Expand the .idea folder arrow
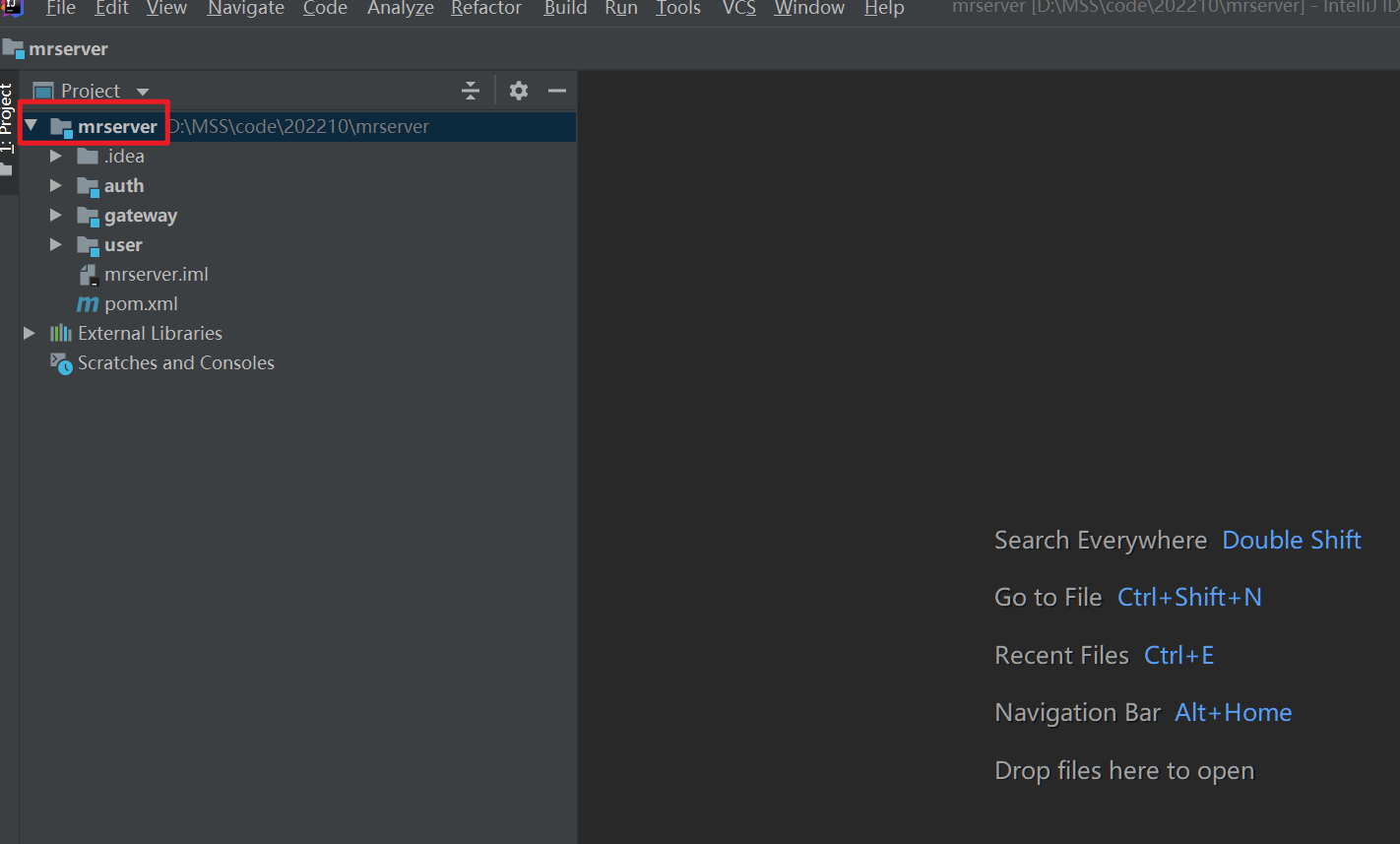Image resolution: width=1400 pixels, height=844 pixels. pyautogui.click(x=56, y=156)
